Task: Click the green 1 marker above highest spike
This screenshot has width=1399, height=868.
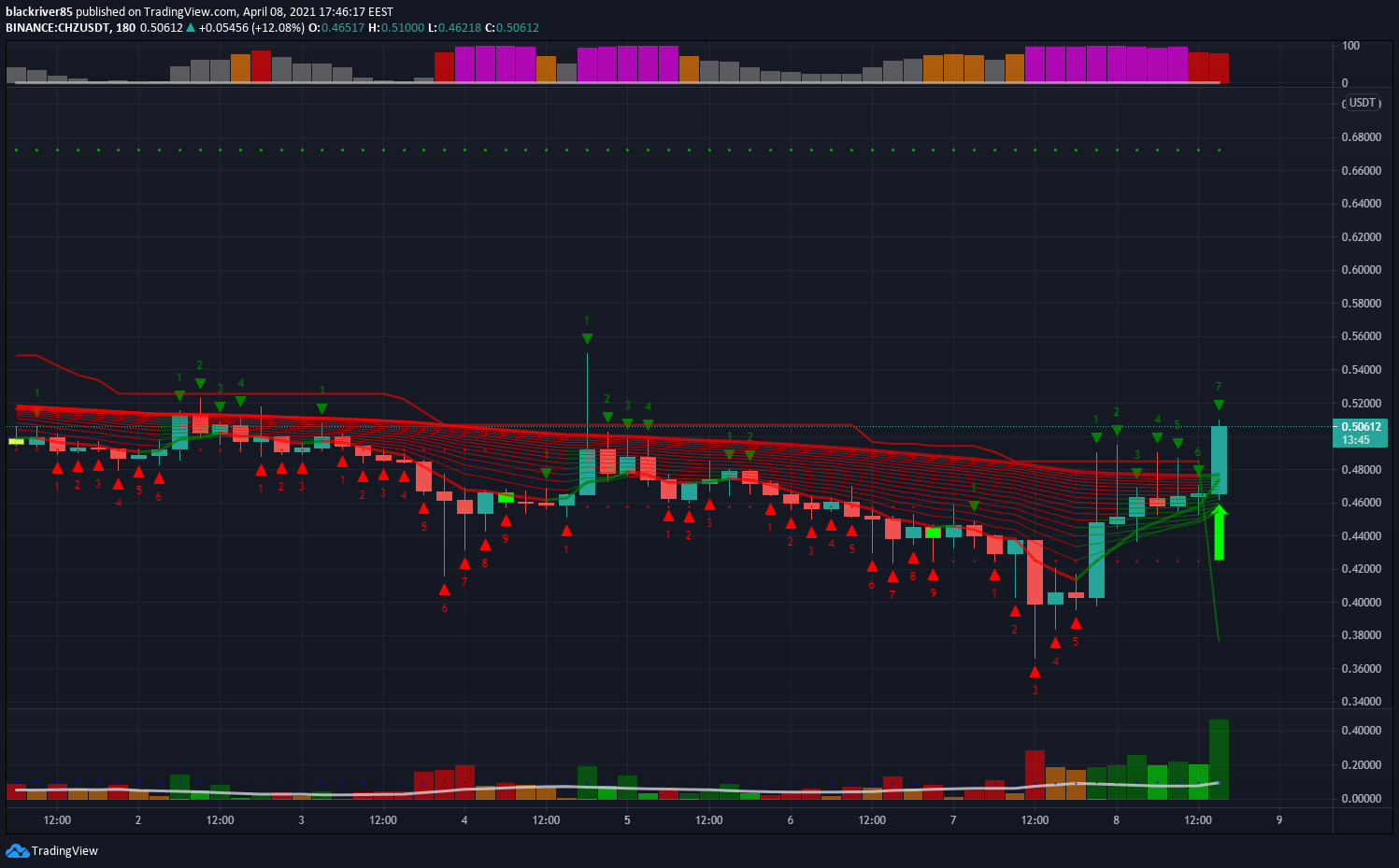Action: click(x=587, y=320)
